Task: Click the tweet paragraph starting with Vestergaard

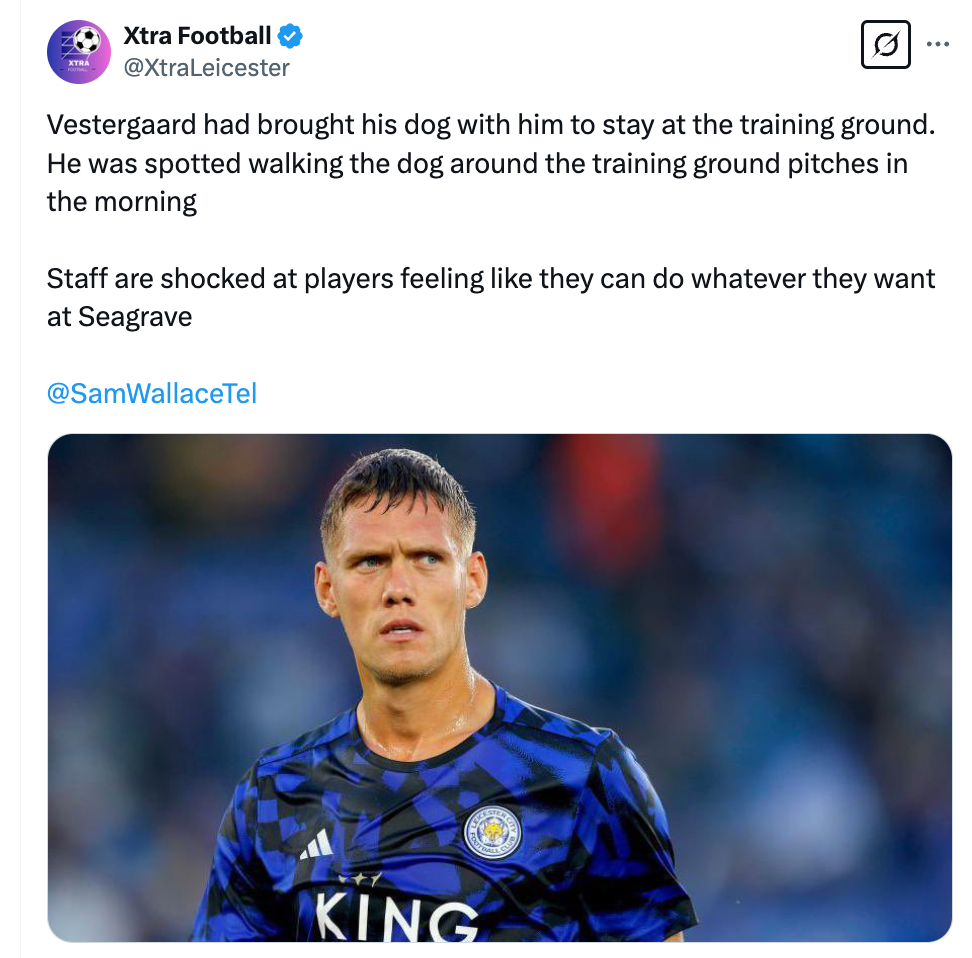Action: pyautogui.click(x=491, y=163)
